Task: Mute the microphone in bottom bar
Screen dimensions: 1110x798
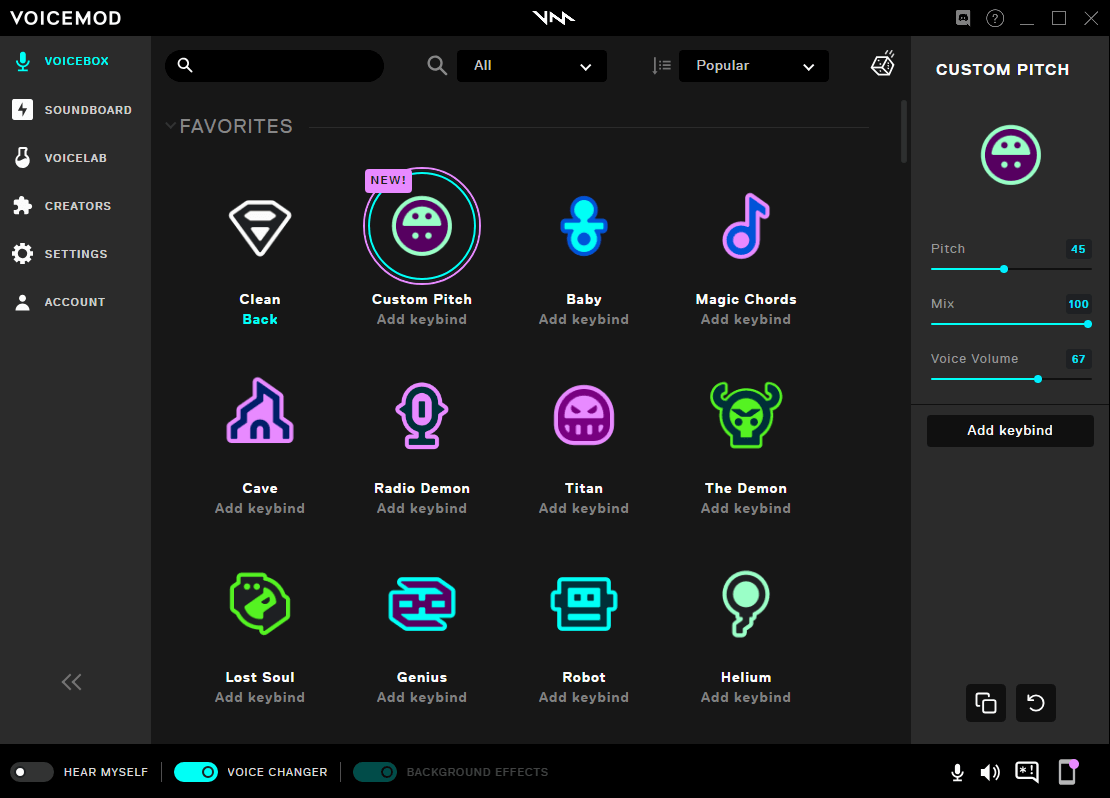Action: (957, 772)
